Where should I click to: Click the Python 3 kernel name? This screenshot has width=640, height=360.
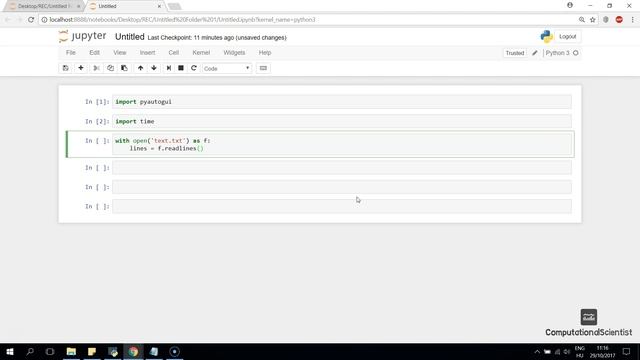[557, 53]
